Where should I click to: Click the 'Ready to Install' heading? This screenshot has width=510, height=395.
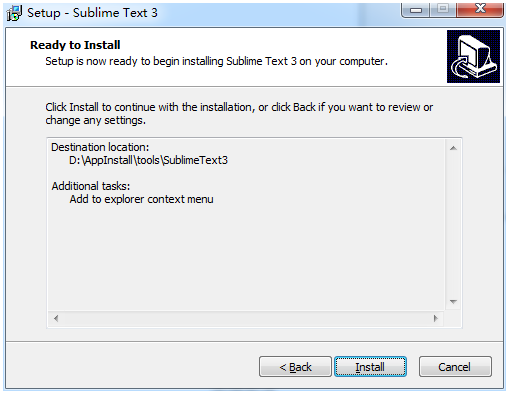tap(75, 45)
